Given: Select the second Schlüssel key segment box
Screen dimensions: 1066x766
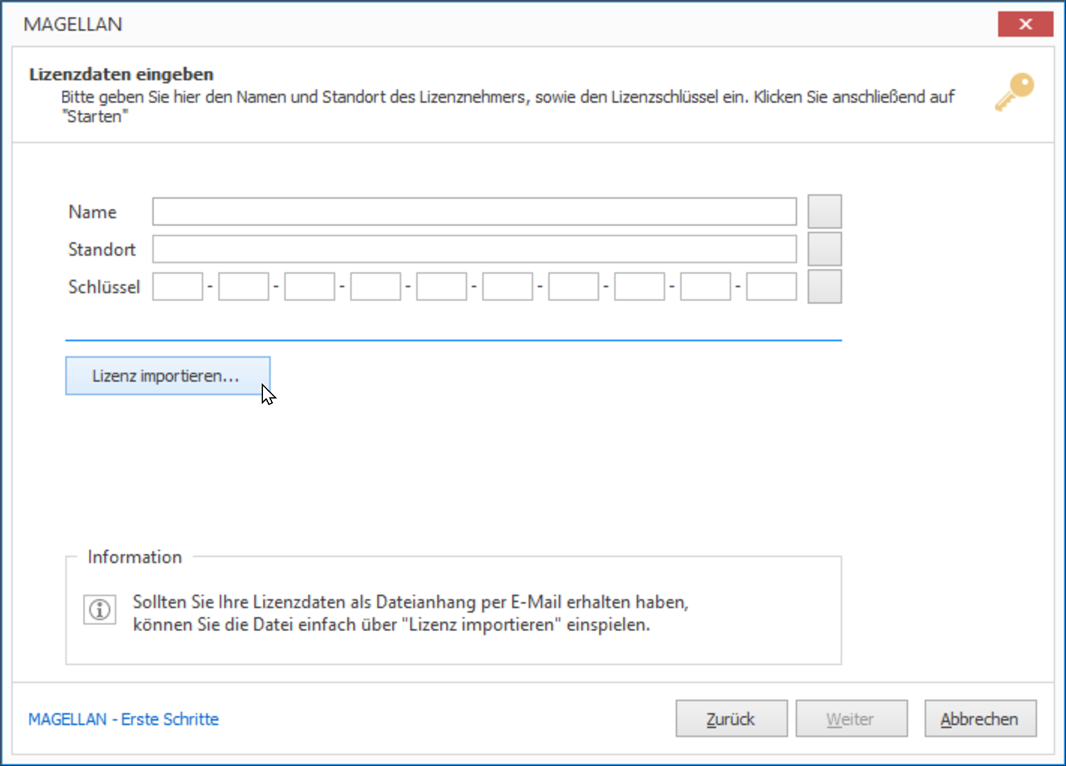Looking at the screenshot, I should click(x=243, y=286).
